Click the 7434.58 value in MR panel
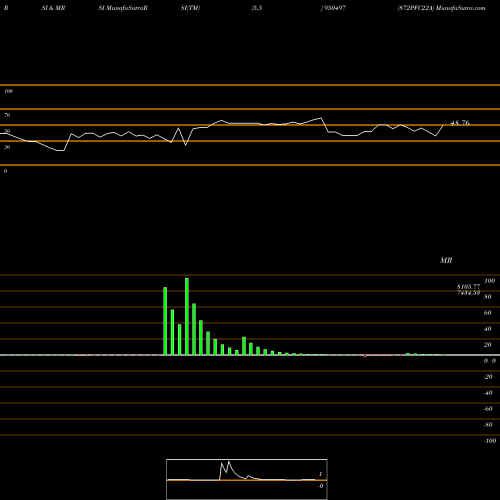Screen dimensions: 500x500 pos(469,293)
